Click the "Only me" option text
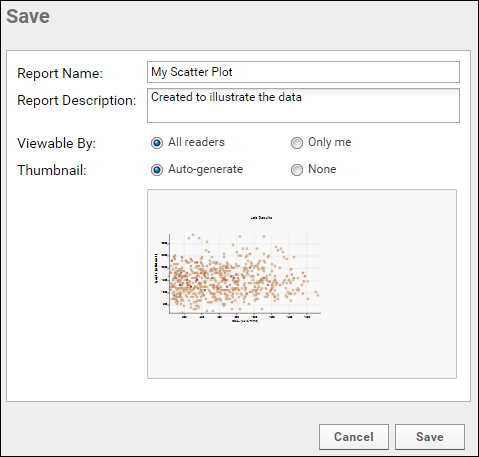The width and height of the screenshot is (479, 457). (329, 142)
